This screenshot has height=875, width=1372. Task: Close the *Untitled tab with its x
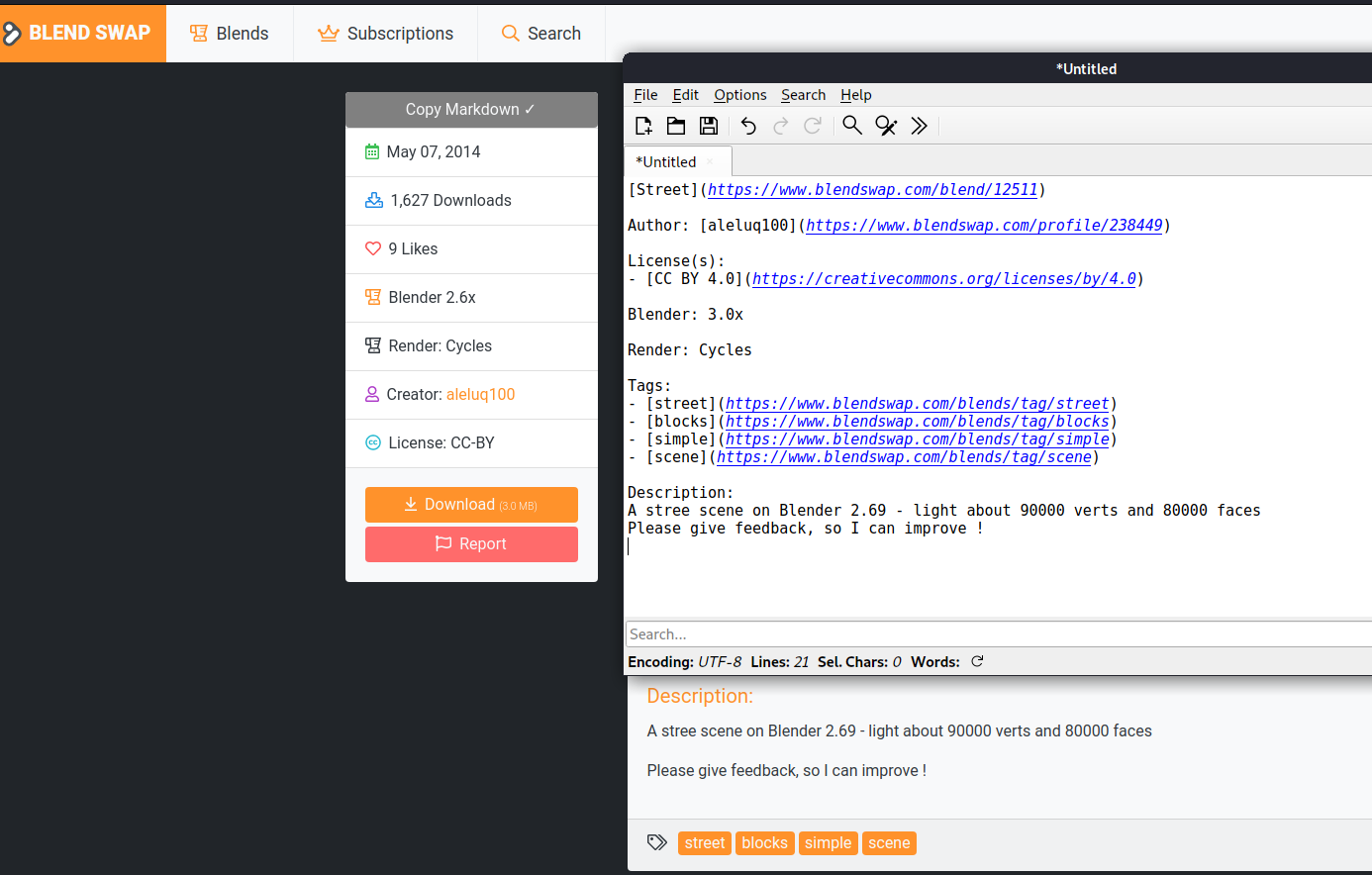pos(710,162)
